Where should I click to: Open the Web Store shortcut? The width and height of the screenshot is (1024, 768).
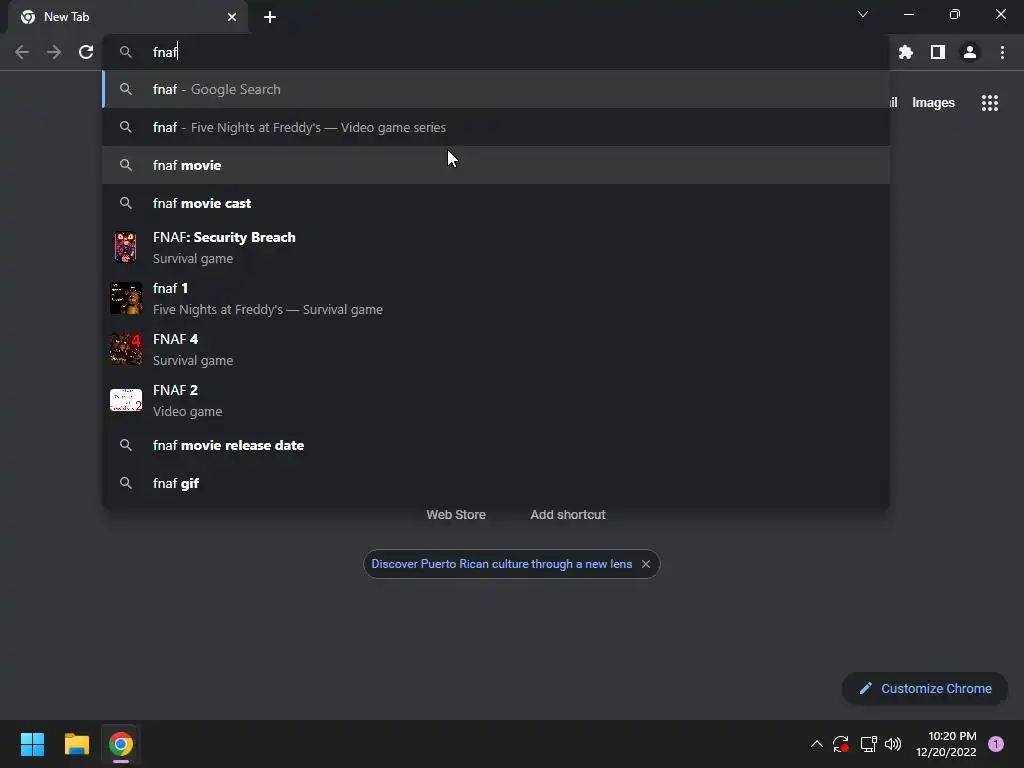[456, 515]
